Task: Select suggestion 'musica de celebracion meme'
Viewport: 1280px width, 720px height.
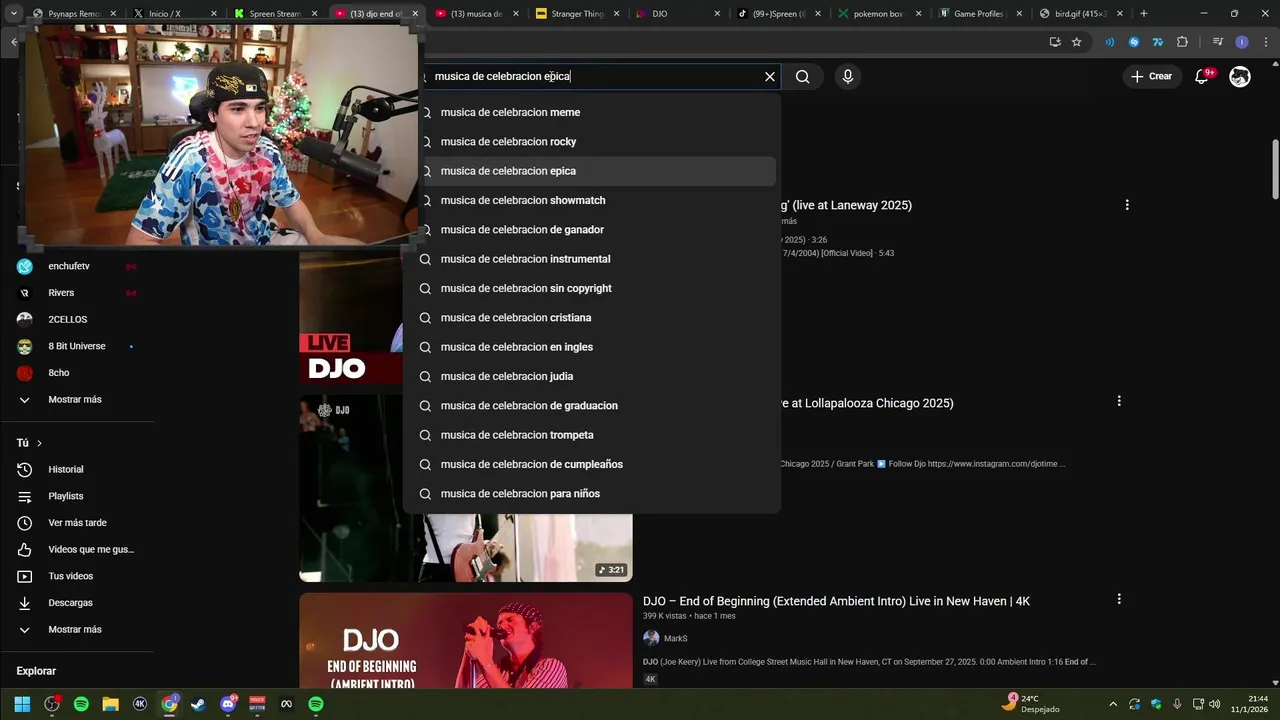Action: tap(591, 112)
